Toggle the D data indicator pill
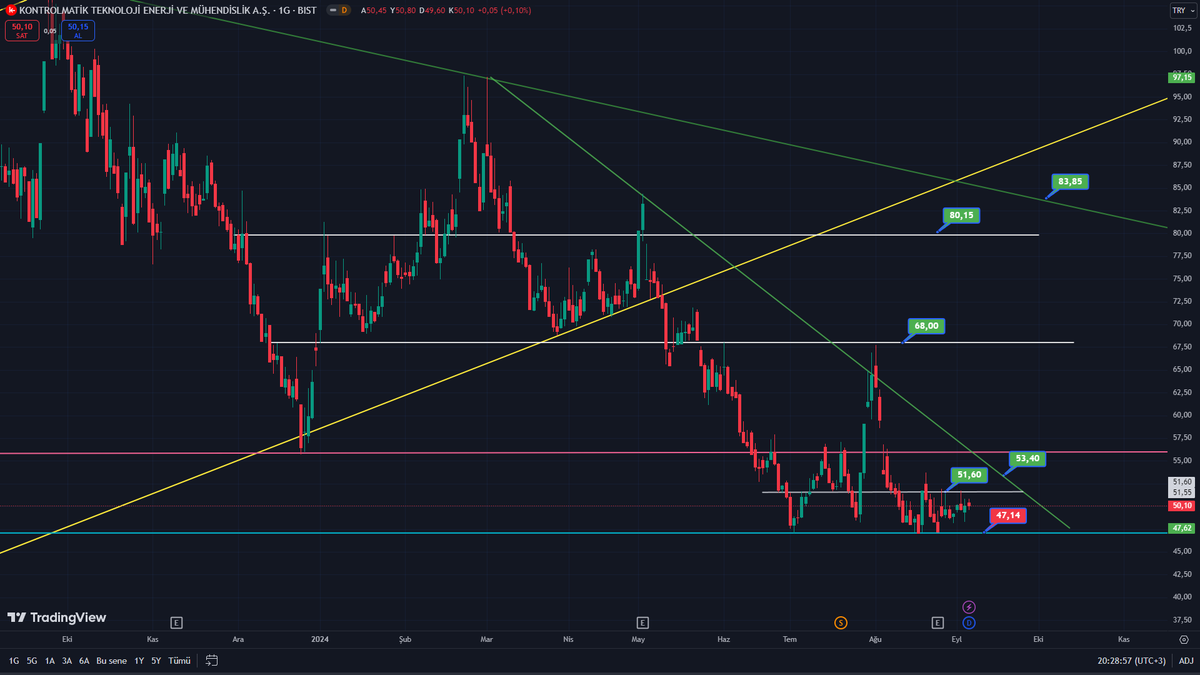This screenshot has width=1200, height=675. point(339,10)
